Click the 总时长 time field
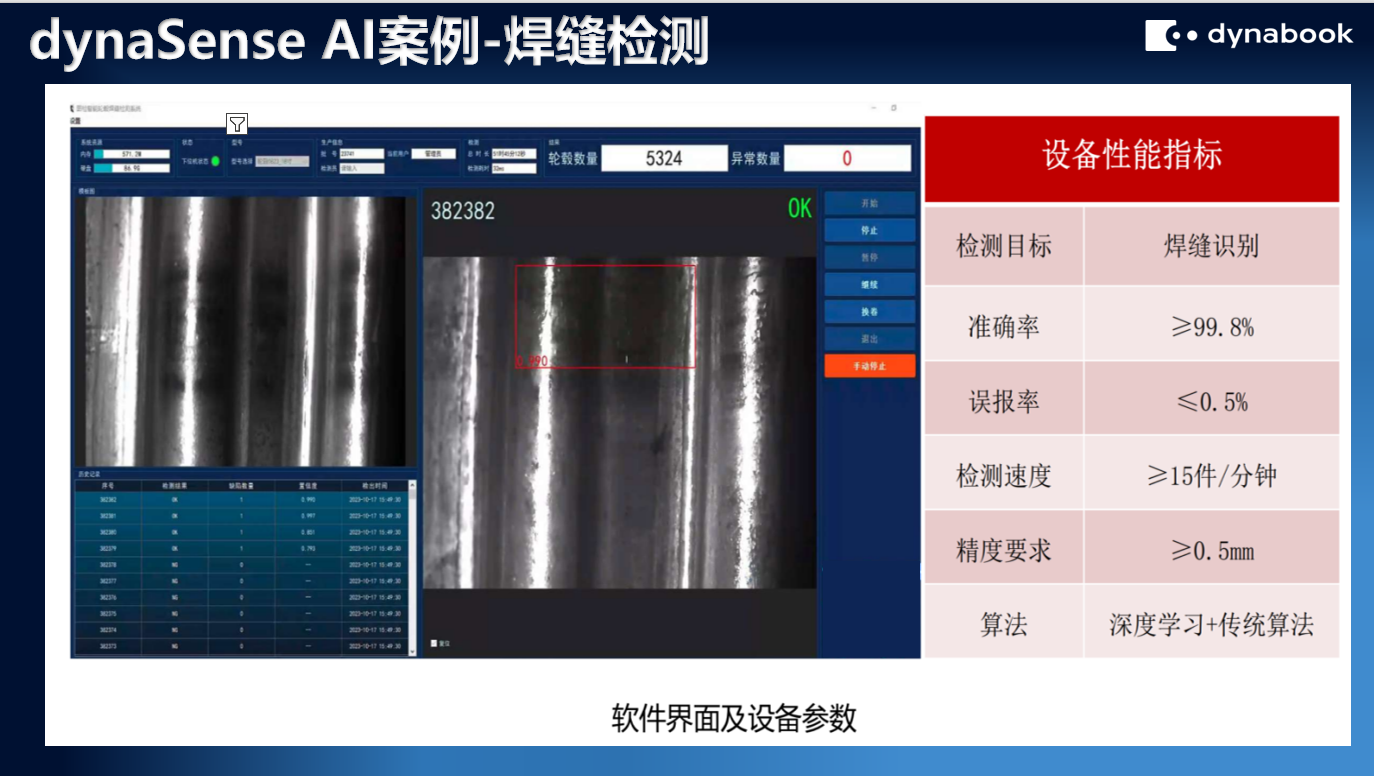Image resolution: width=1374 pixels, height=776 pixels. pos(514,154)
